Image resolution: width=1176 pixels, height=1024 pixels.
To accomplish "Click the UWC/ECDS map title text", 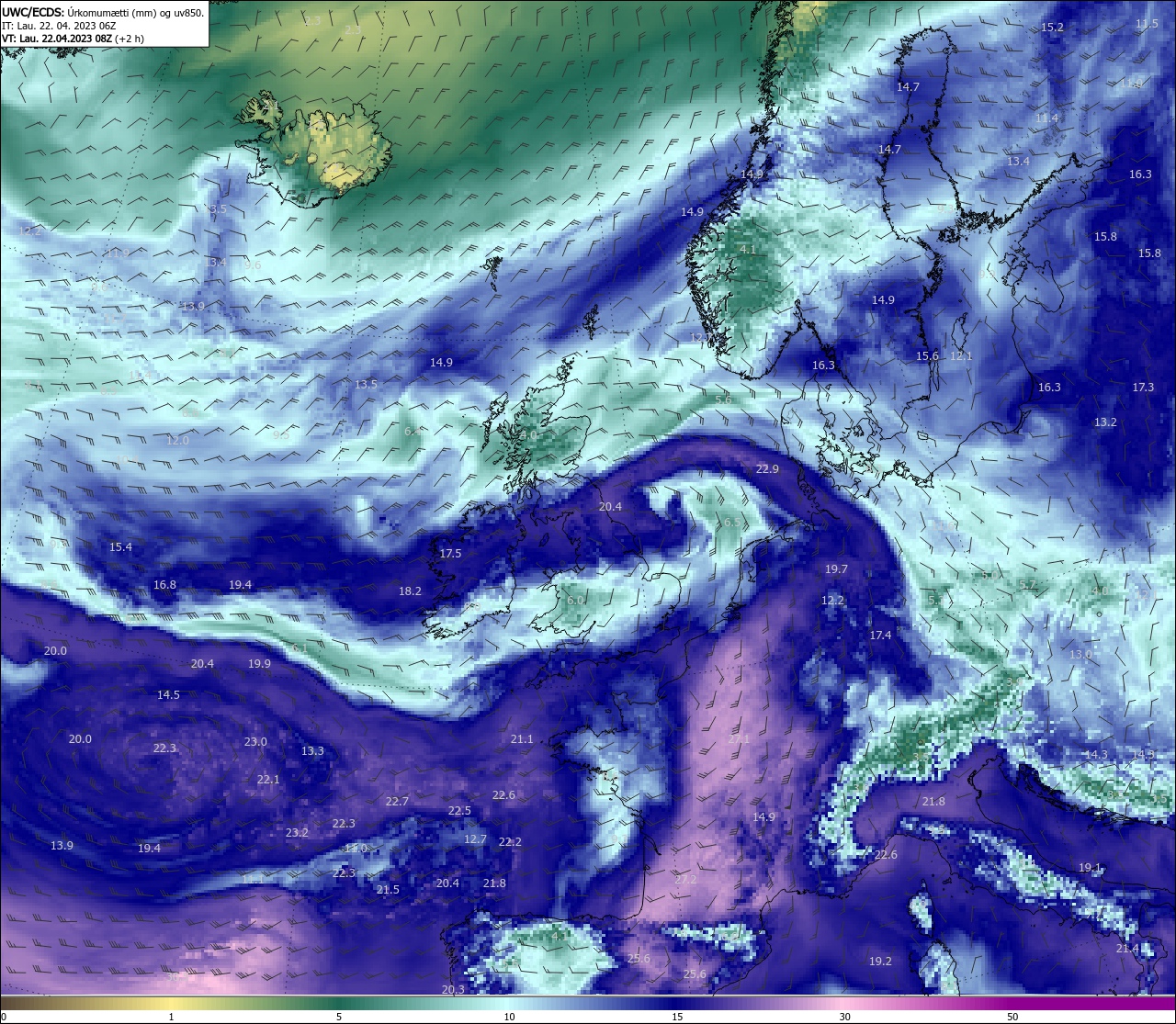I will click(103, 13).
